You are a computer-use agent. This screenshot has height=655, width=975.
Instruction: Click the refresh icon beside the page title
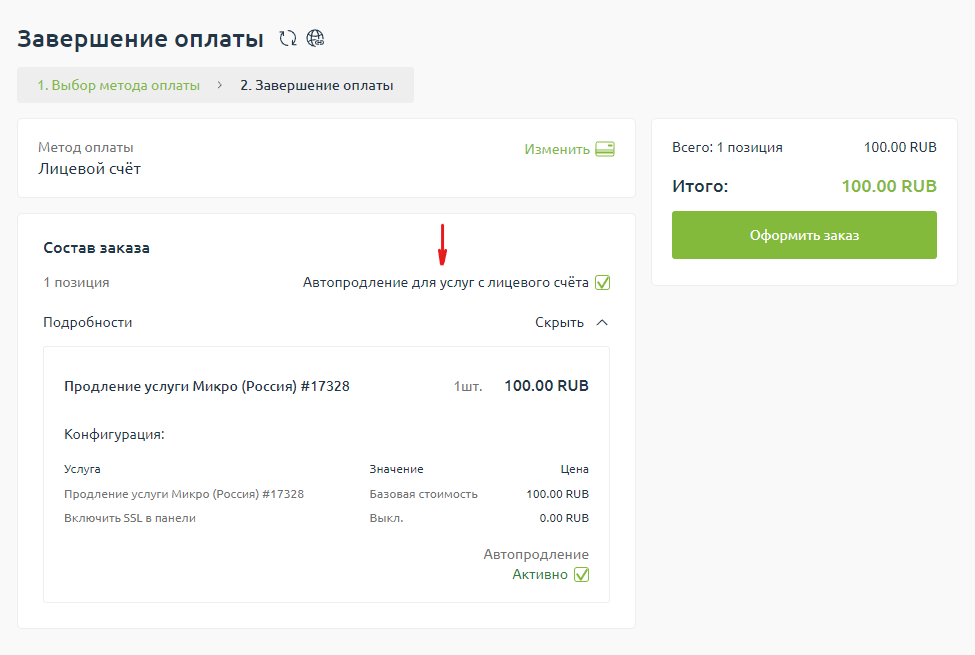point(288,39)
